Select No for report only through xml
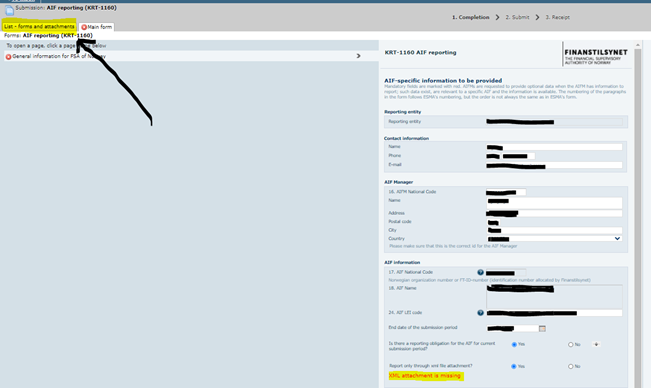This screenshot has height=388, width=651. click(570, 366)
